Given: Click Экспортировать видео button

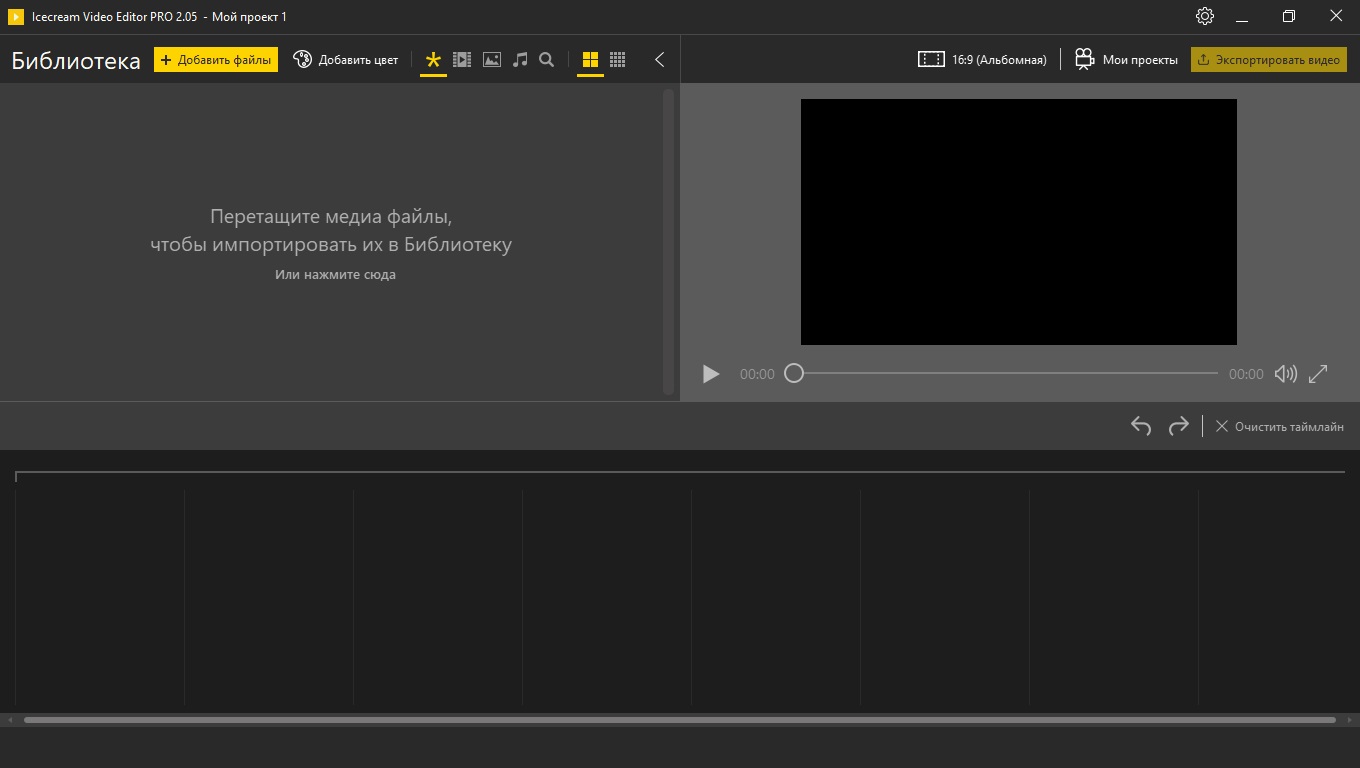Looking at the screenshot, I should tap(1268, 60).
